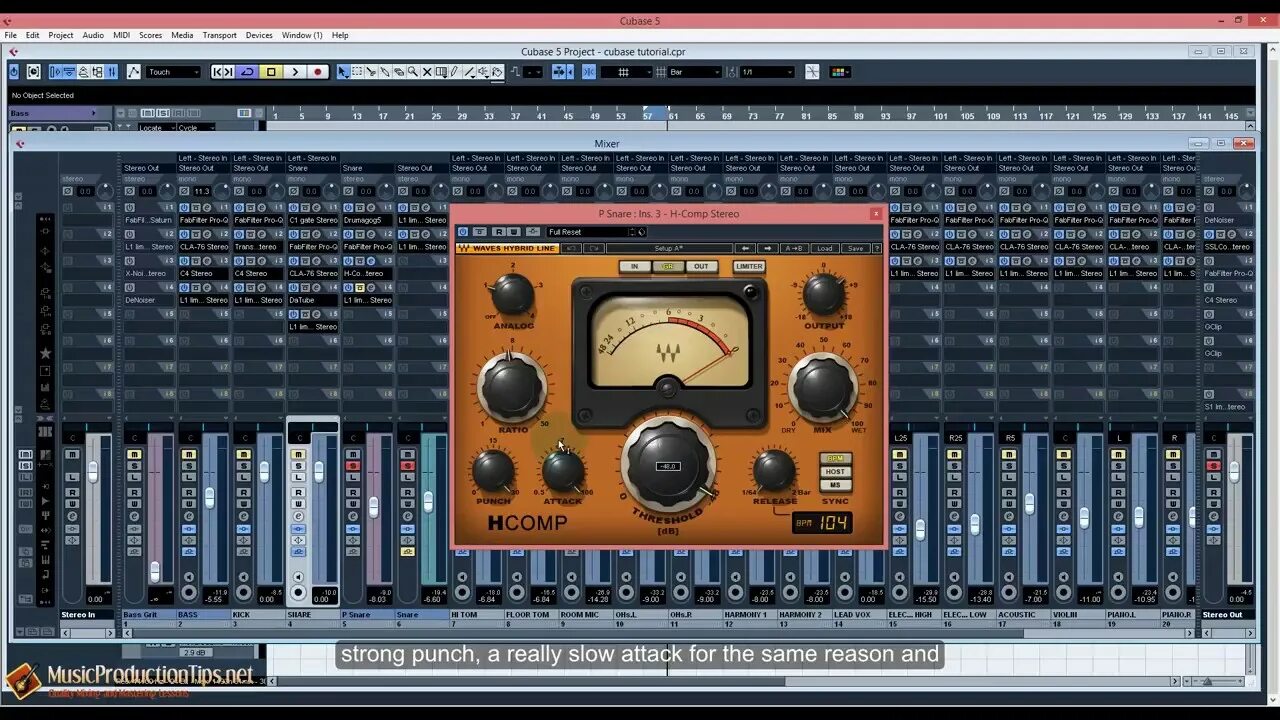Switch the H-Comp meter to OUT
Image resolution: width=1280 pixels, height=720 pixels.
pos(702,266)
